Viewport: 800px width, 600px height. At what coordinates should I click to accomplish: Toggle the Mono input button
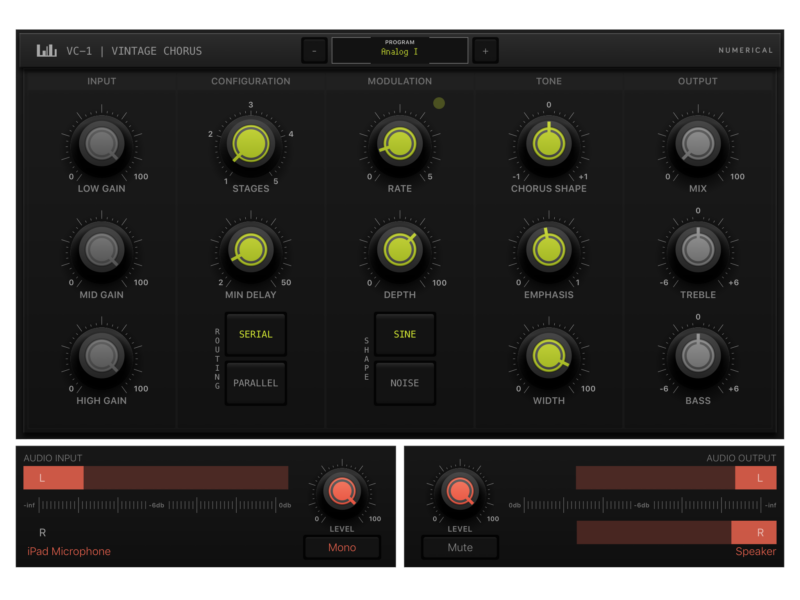coord(342,547)
